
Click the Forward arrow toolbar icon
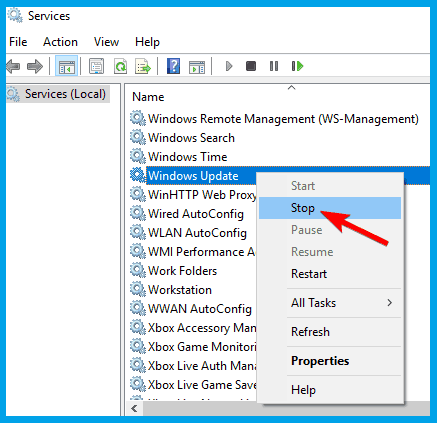35,66
